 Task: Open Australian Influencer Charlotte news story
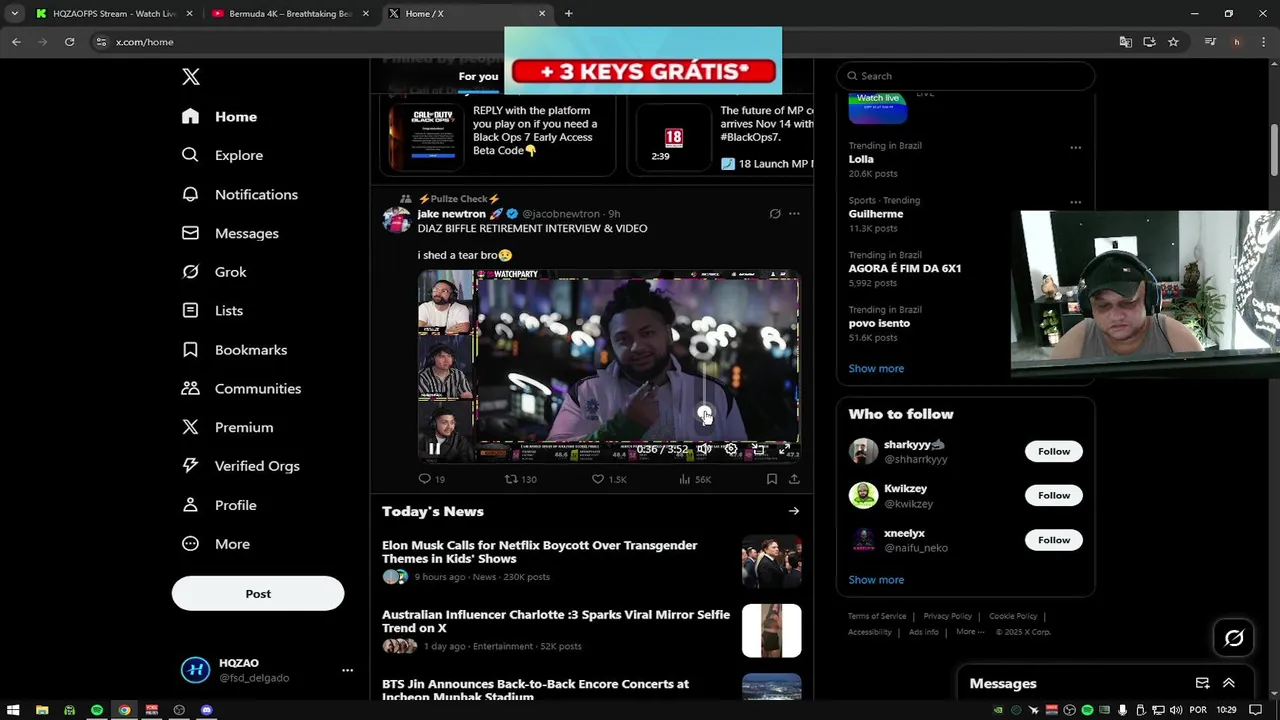pos(556,621)
